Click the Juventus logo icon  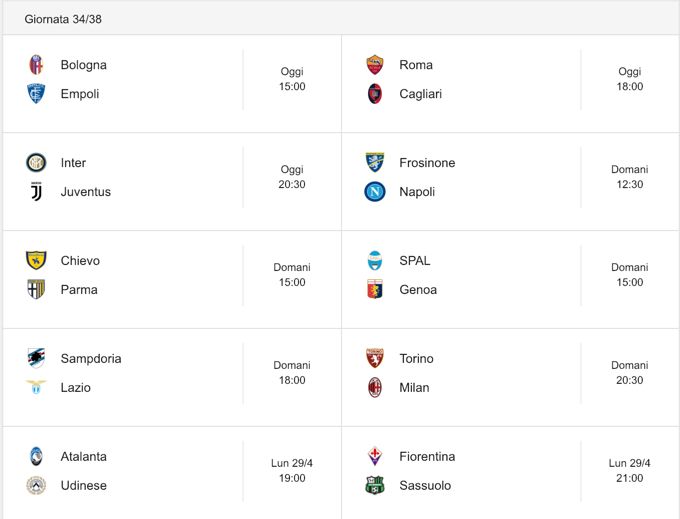click(36, 192)
